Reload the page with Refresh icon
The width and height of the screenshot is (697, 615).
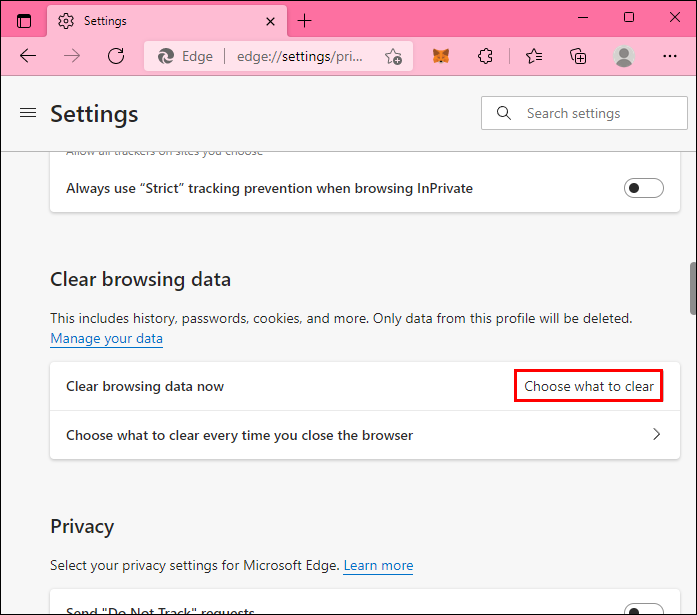(116, 56)
